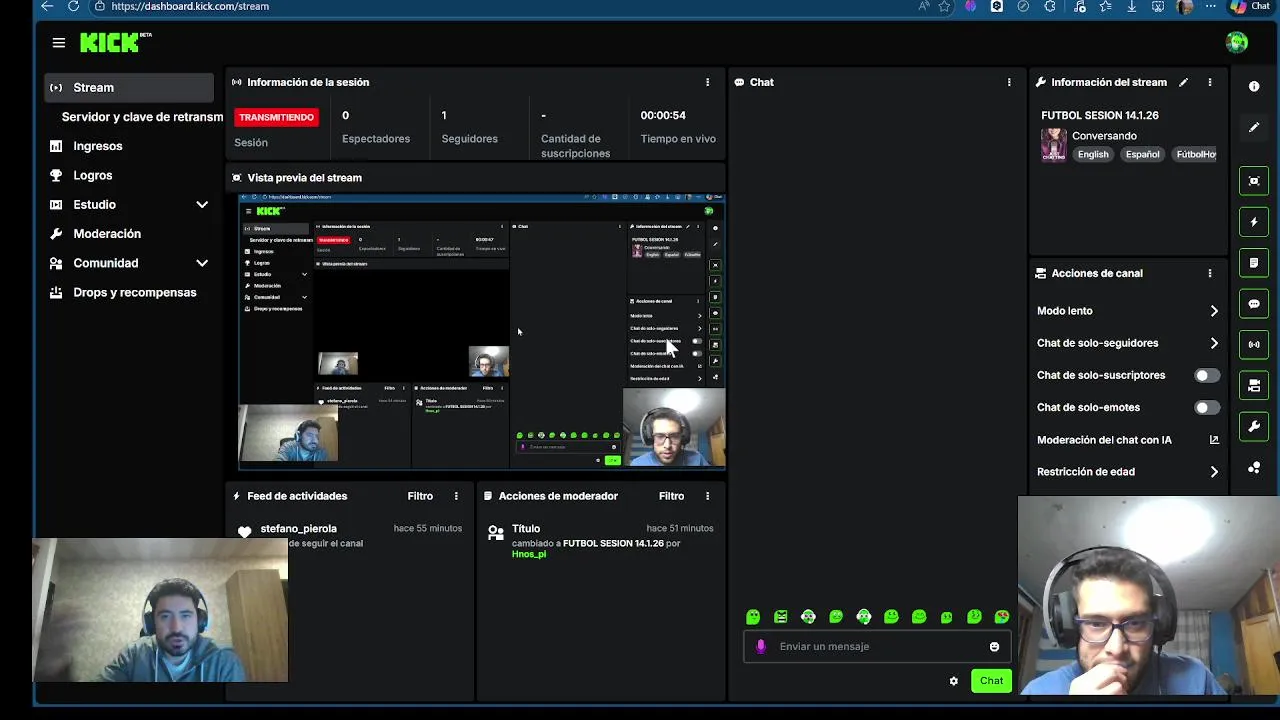Enable Chat de solo-emotes toggle
This screenshot has width=1280, height=720.
coord(1207,407)
